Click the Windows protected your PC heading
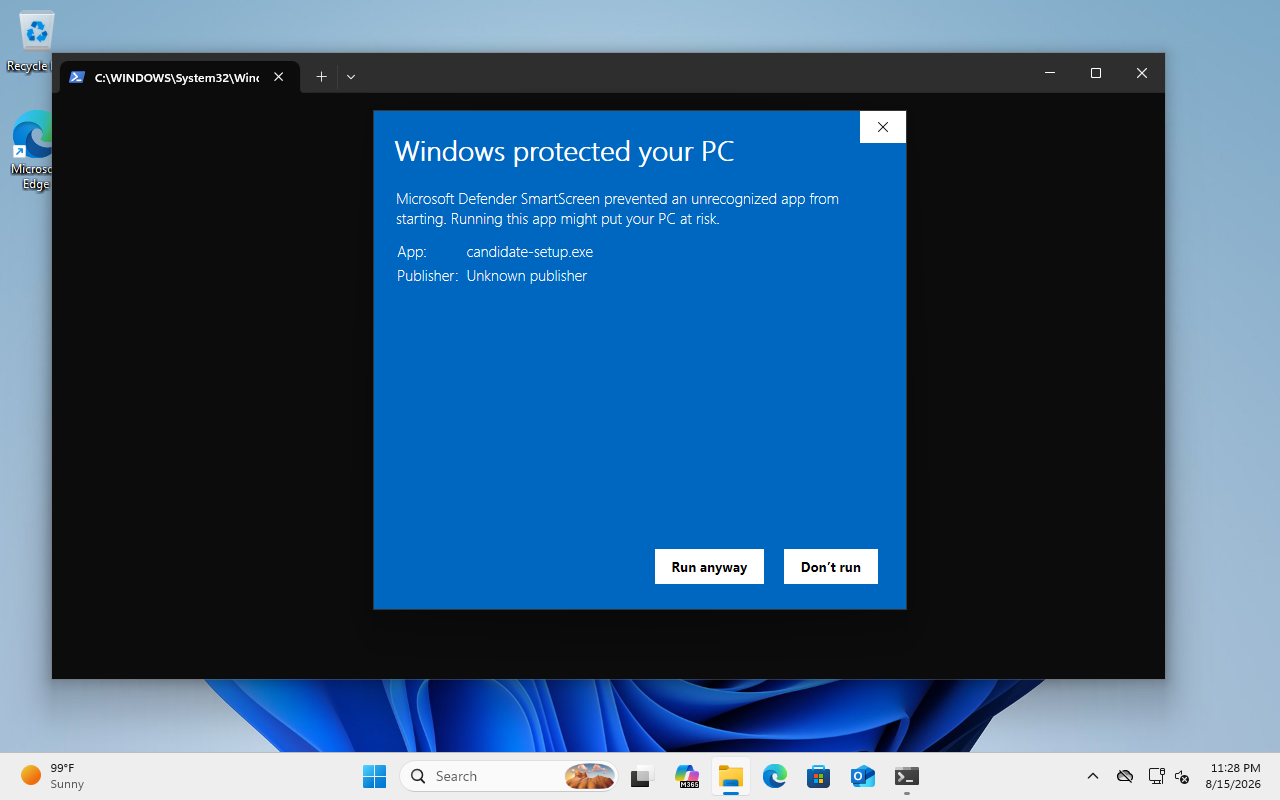Image resolution: width=1280 pixels, height=800 pixels. click(x=564, y=151)
